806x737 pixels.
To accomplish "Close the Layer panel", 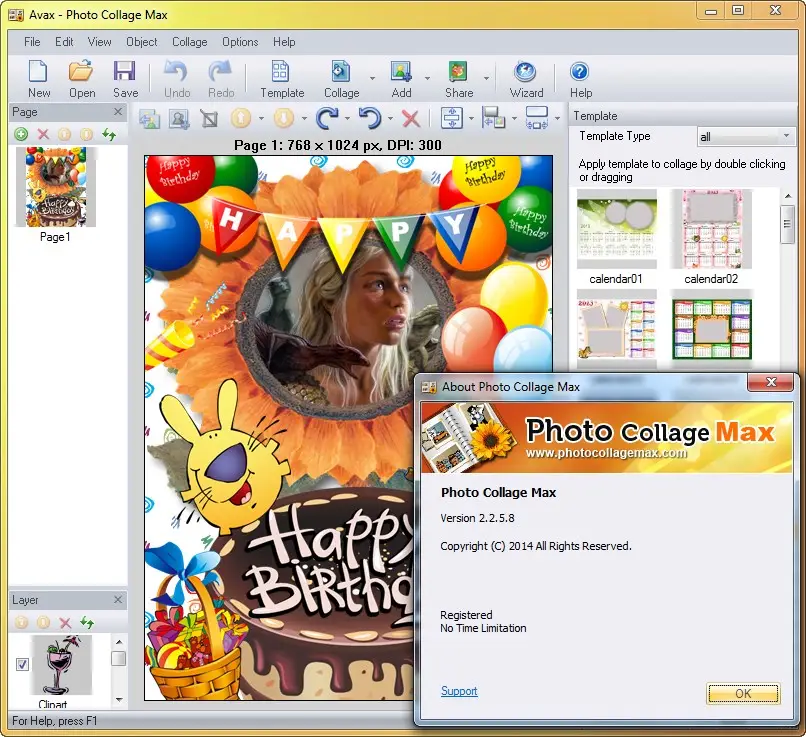I will 118,599.
